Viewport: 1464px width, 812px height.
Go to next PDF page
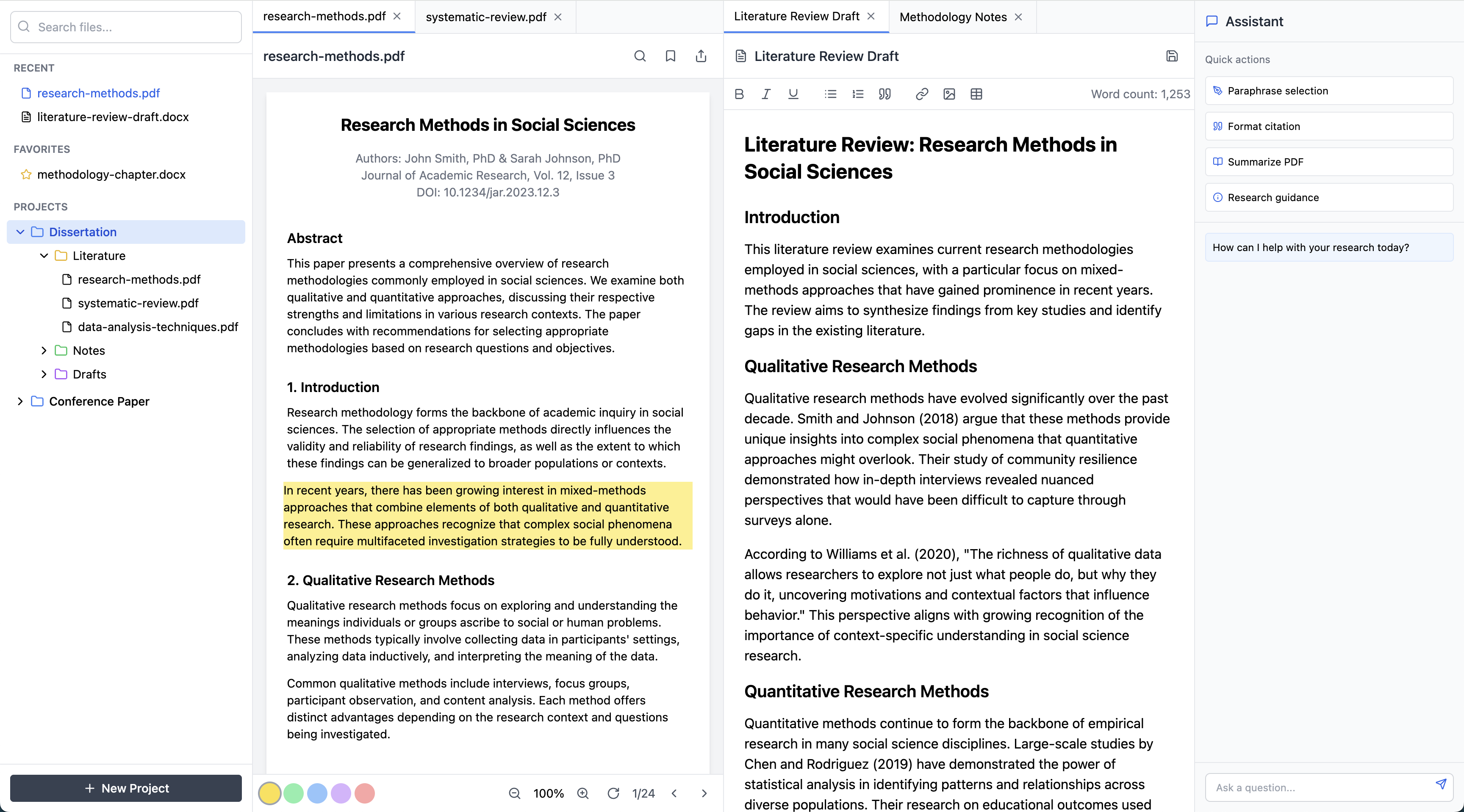(704, 793)
